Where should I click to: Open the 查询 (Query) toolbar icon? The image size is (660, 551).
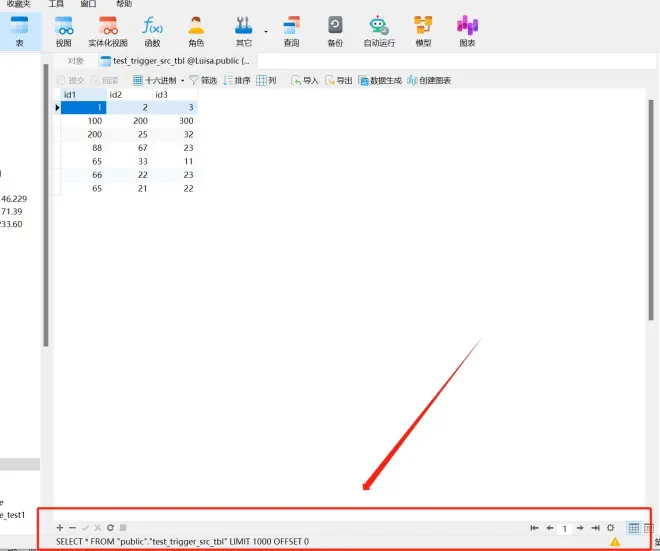coord(291,31)
